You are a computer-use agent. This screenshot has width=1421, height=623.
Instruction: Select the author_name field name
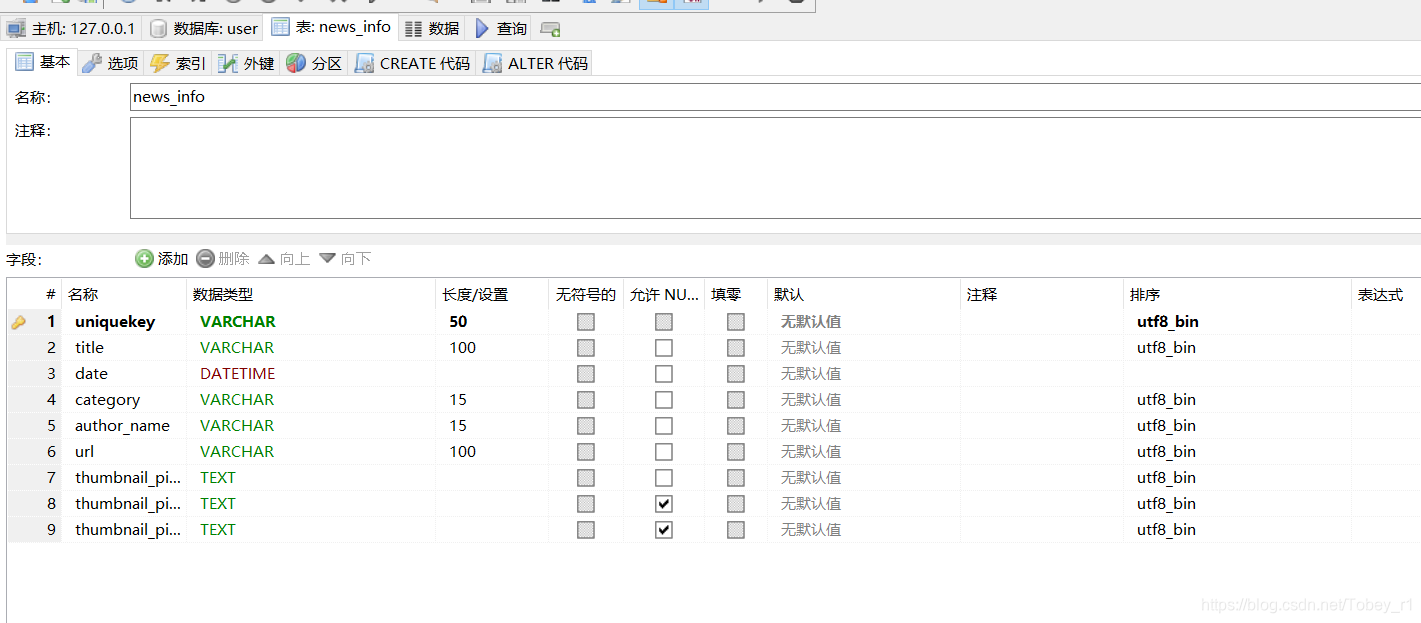(122, 426)
